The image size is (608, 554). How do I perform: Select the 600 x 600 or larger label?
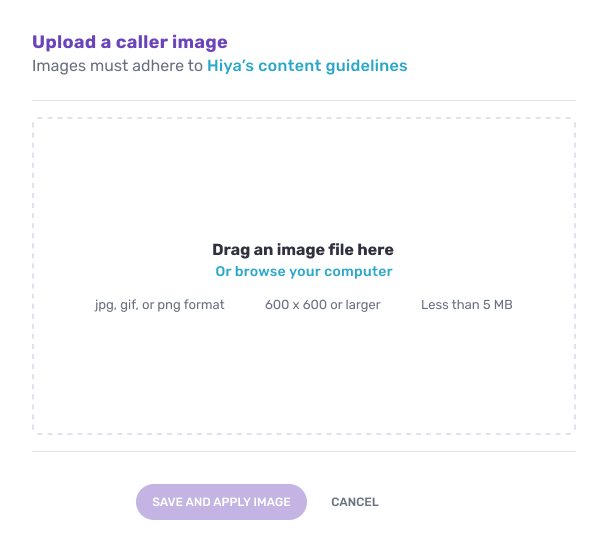pyautogui.click(x=323, y=305)
